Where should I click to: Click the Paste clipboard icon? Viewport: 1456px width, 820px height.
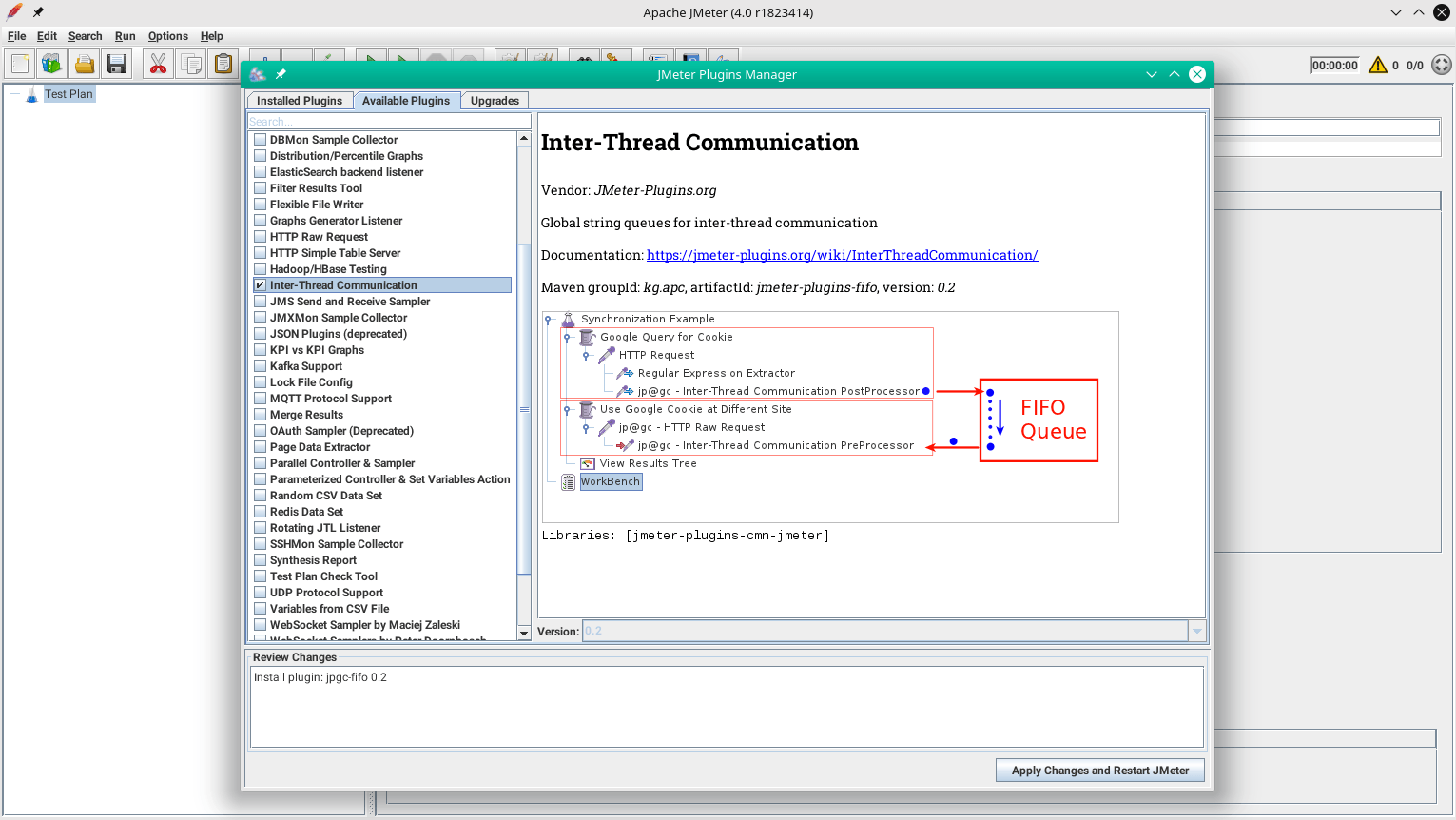(x=223, y=64)
